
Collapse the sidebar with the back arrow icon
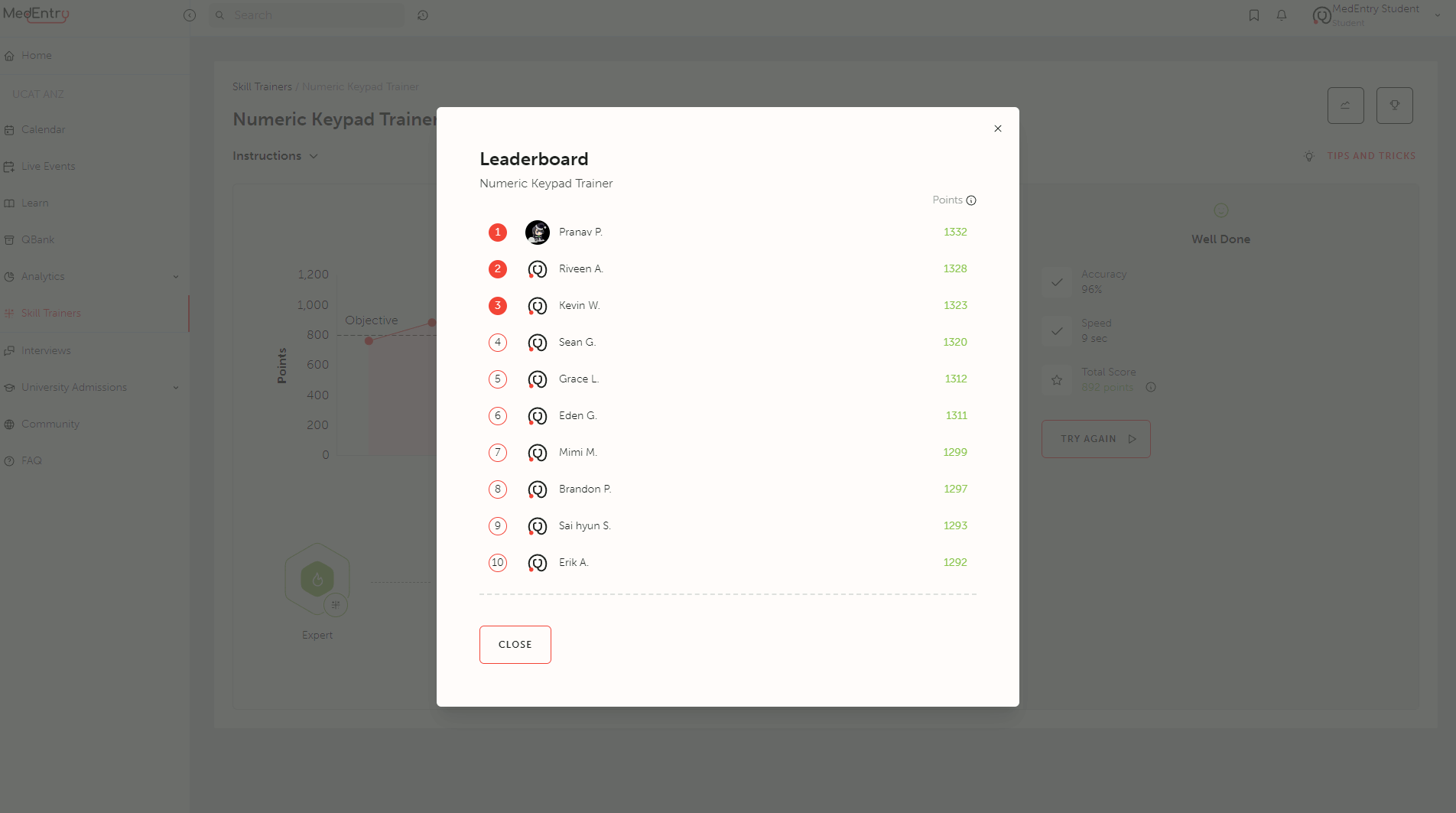pos(189,15)
